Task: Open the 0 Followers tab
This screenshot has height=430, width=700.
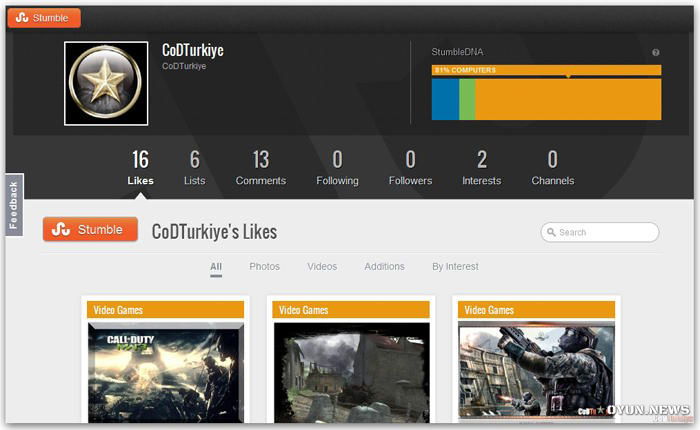Action: point(410,167)
